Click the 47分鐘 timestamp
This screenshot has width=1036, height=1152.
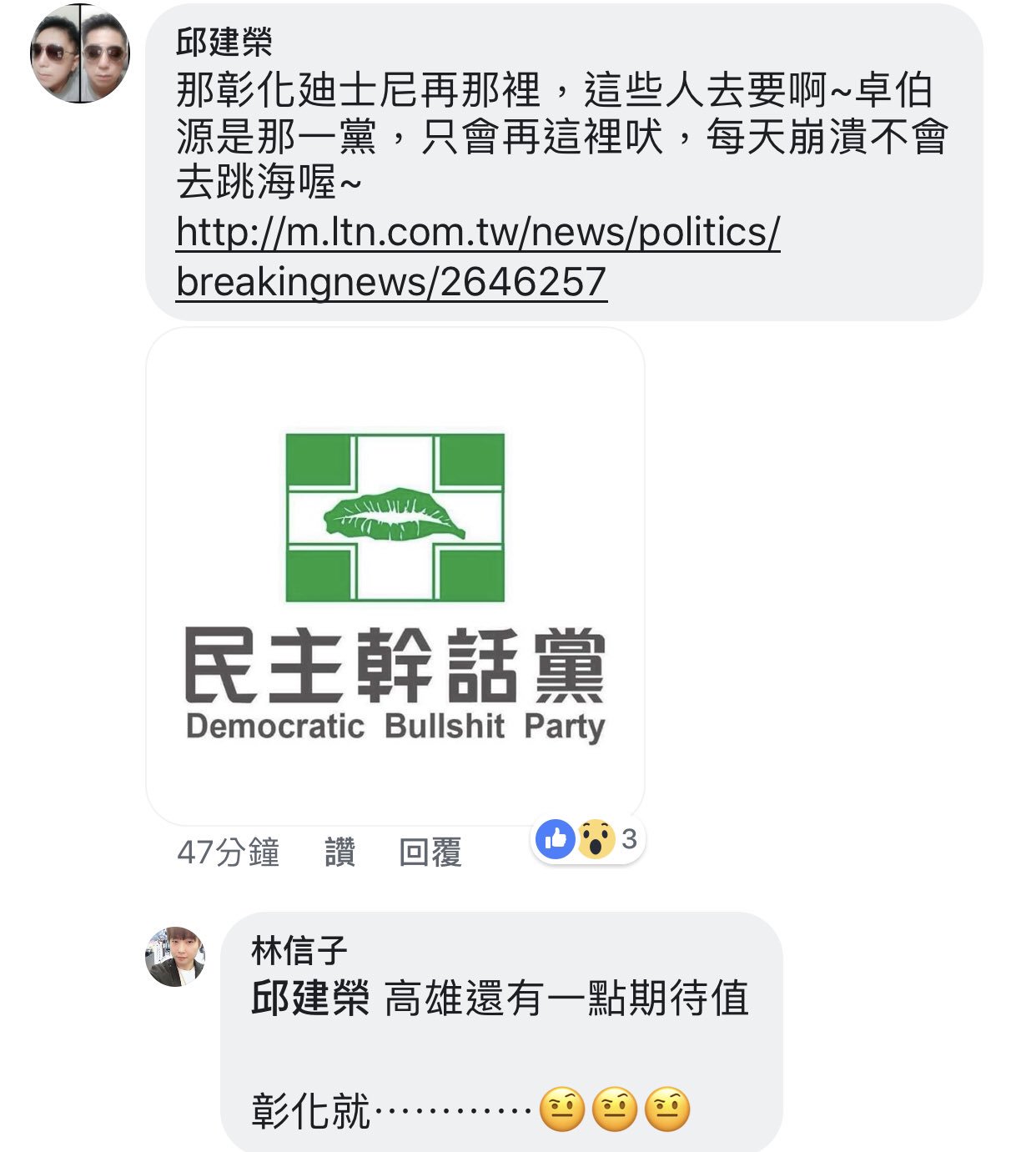coord(229,853)
